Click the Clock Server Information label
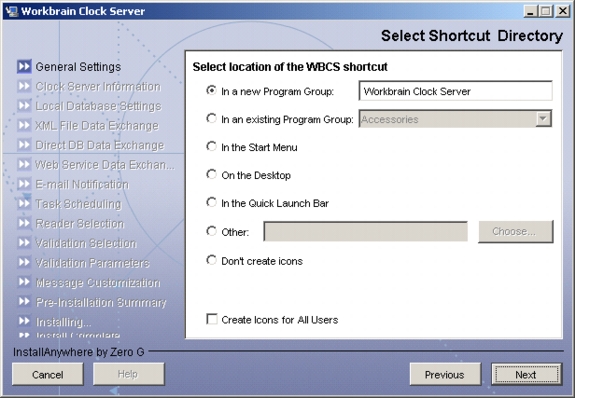The height and width of the screenshot is (415, 591). point(98,87)
